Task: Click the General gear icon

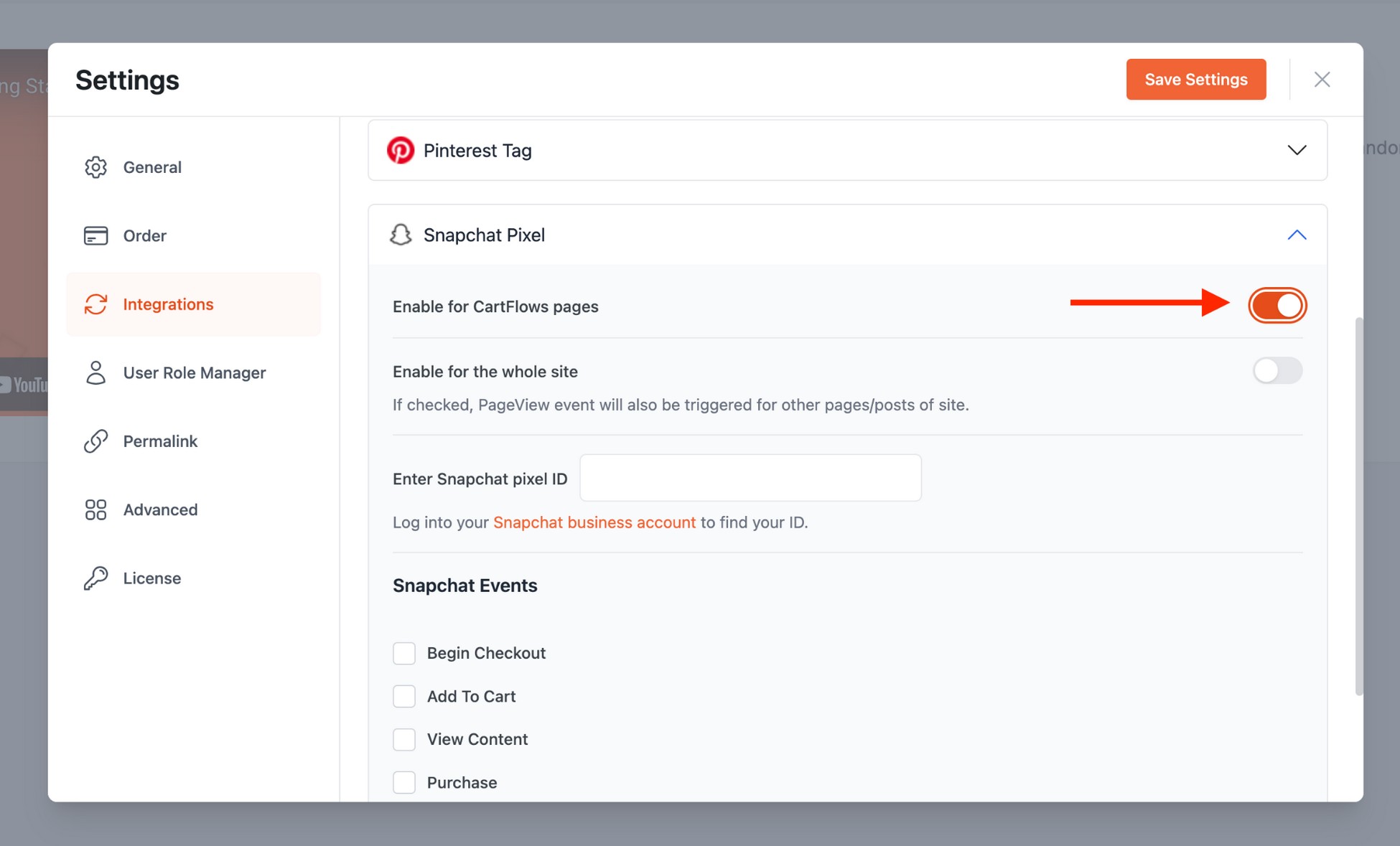Action: (95, 167)
